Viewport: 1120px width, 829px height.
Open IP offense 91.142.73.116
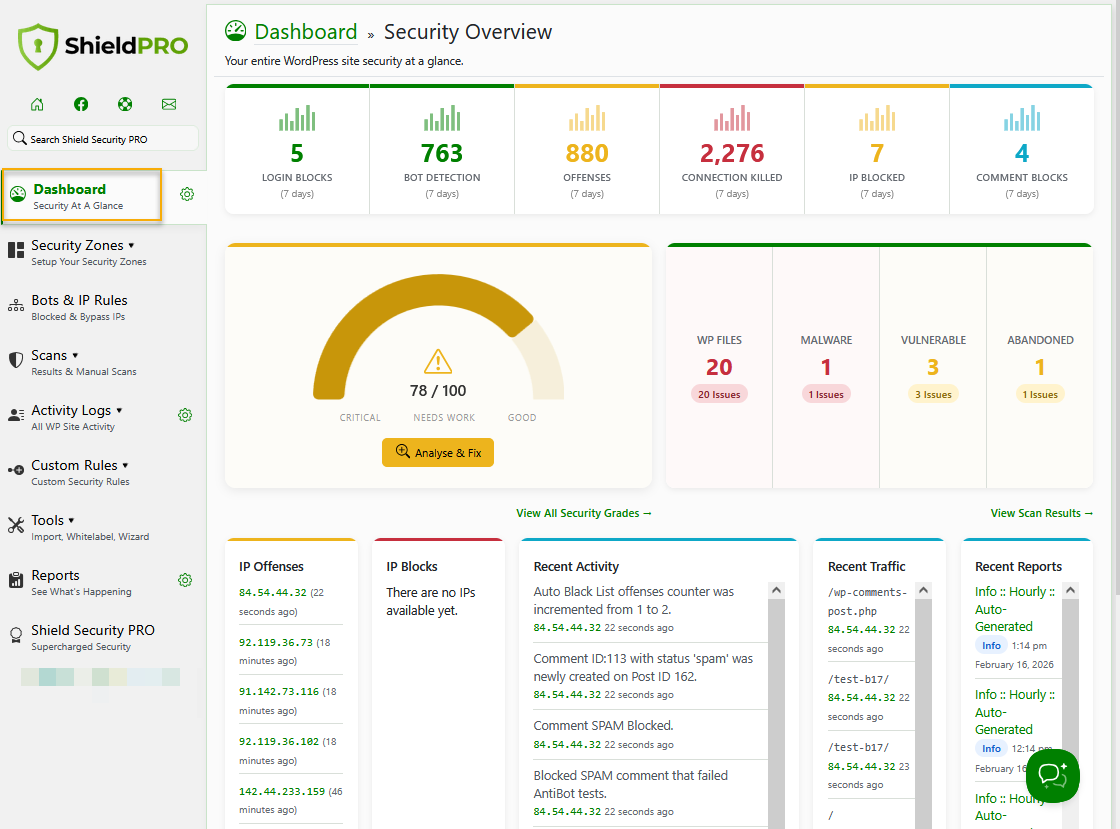pos(279,692)
